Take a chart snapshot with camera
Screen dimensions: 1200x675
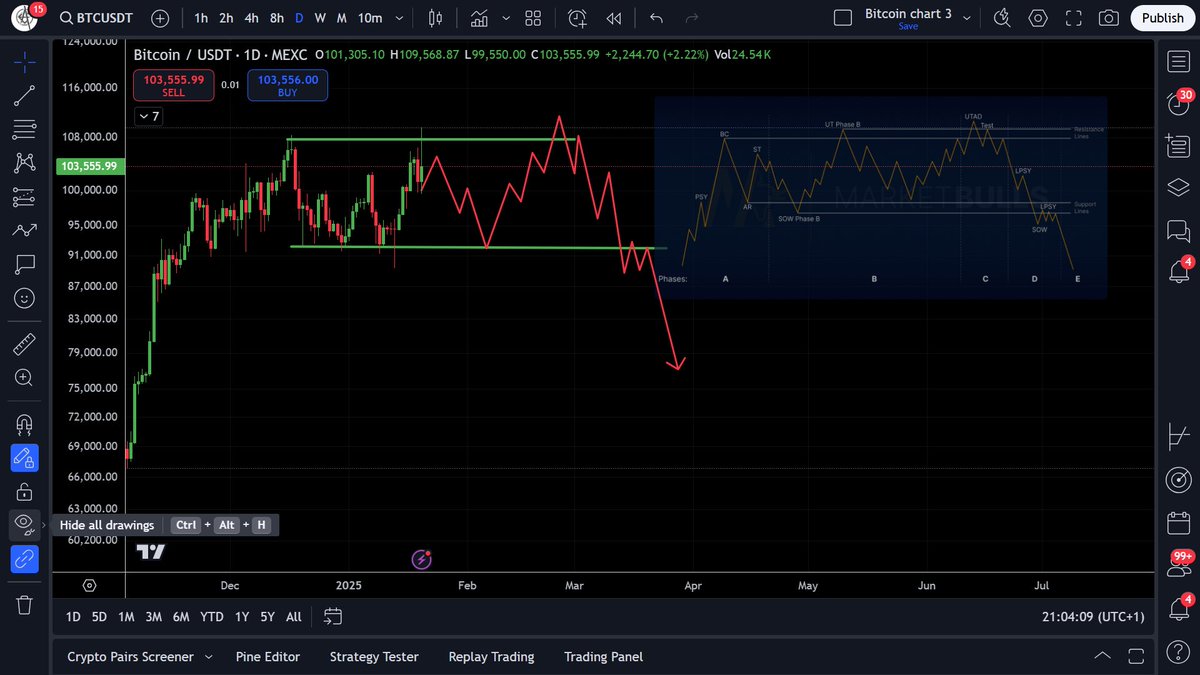[1108, 18]
